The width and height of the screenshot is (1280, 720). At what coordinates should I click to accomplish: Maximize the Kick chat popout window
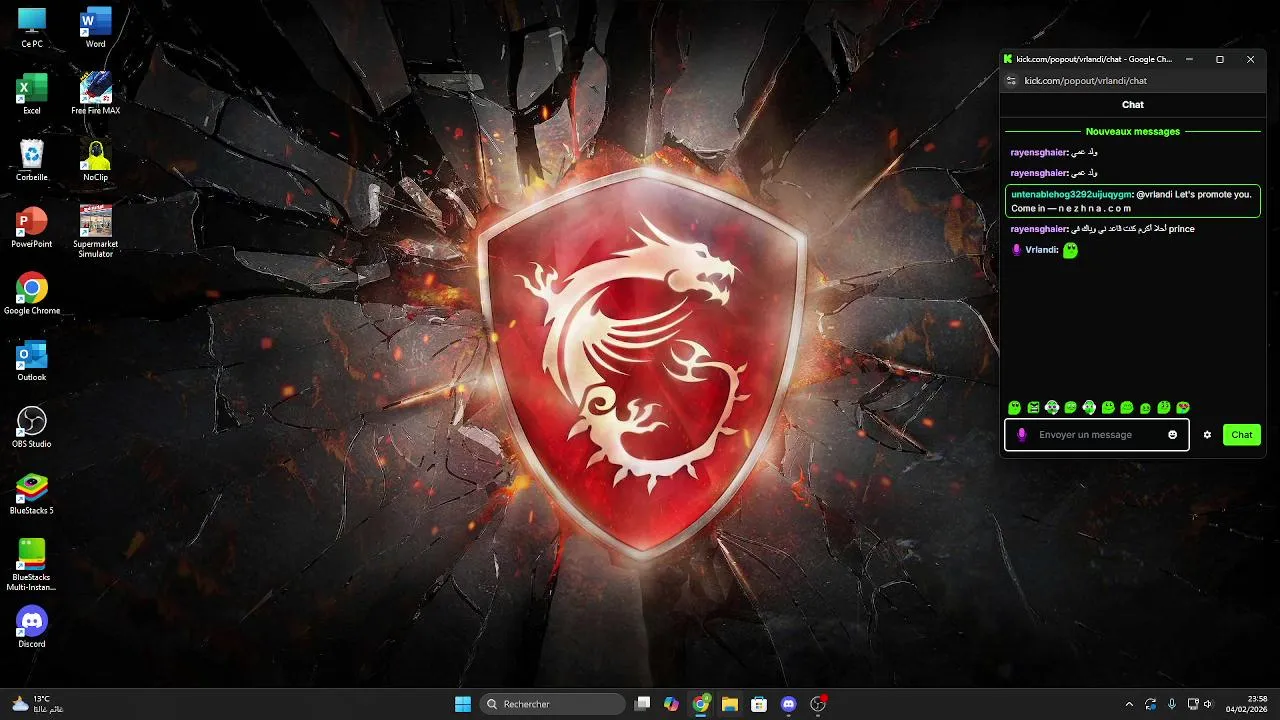tap(1220, 59)
